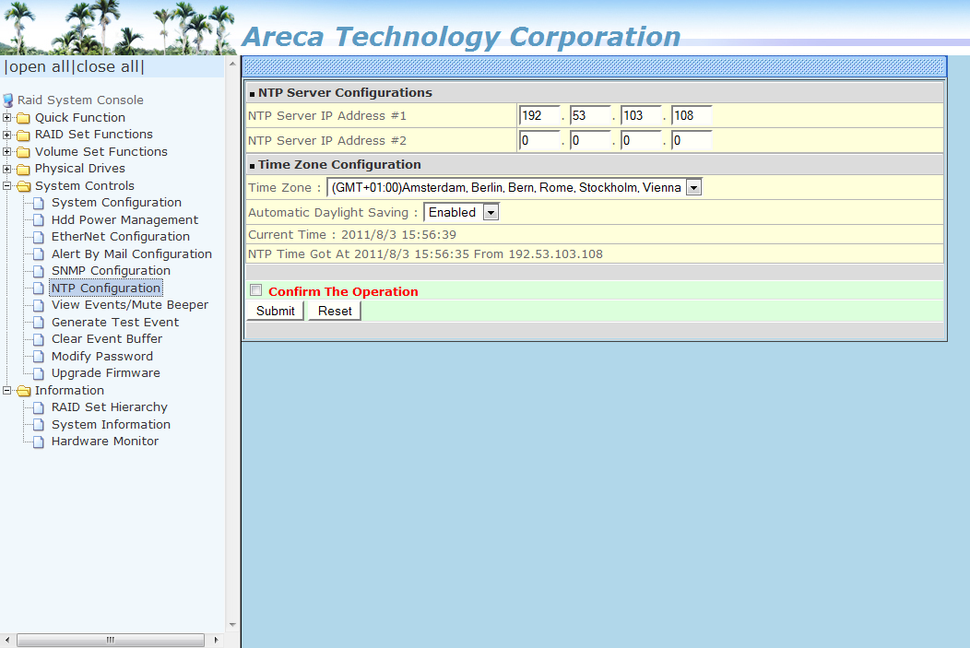Click the document icon next to SNMP Configuration
The image size is (970, 648).
tap(38, 270)
